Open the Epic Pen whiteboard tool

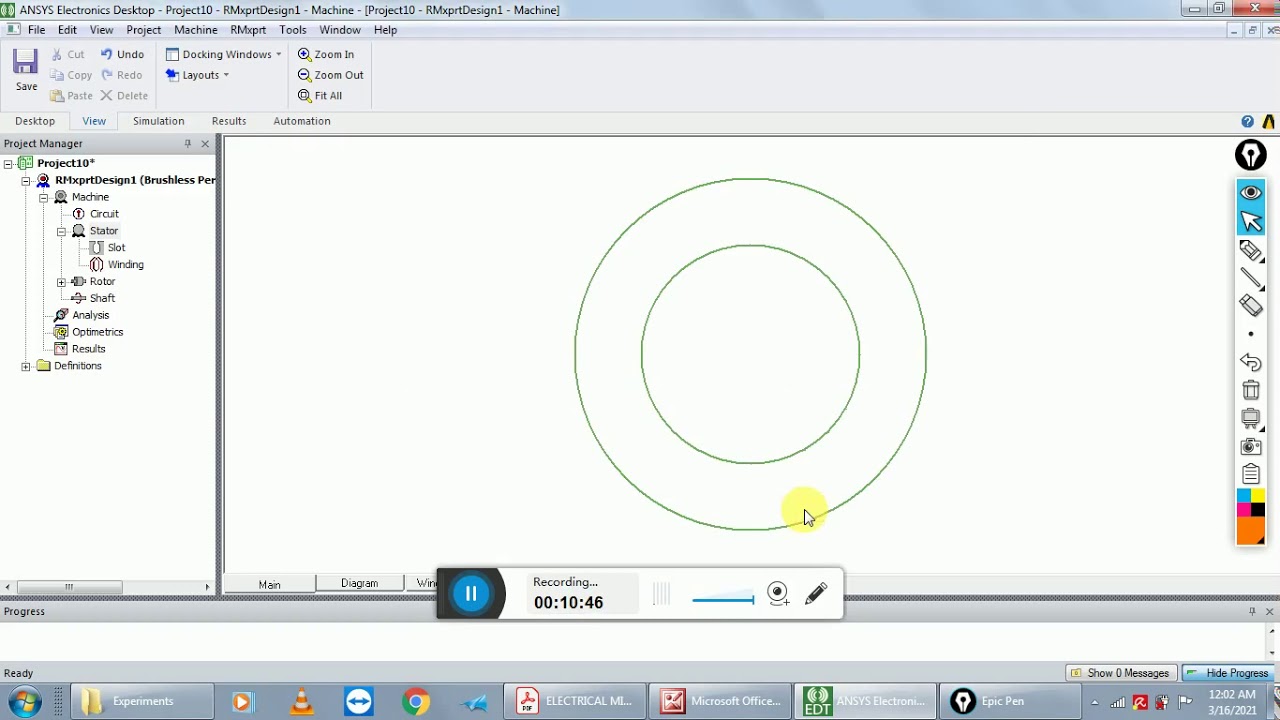click(x=1251, y=418)
